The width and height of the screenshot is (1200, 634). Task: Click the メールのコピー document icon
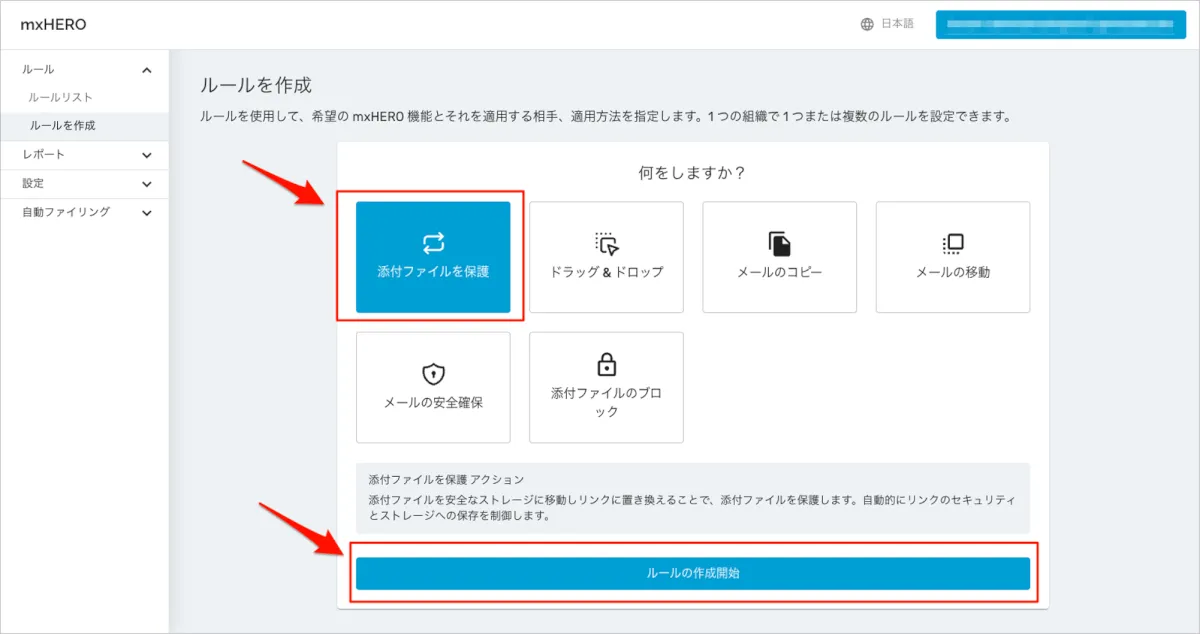coord(779,243)
